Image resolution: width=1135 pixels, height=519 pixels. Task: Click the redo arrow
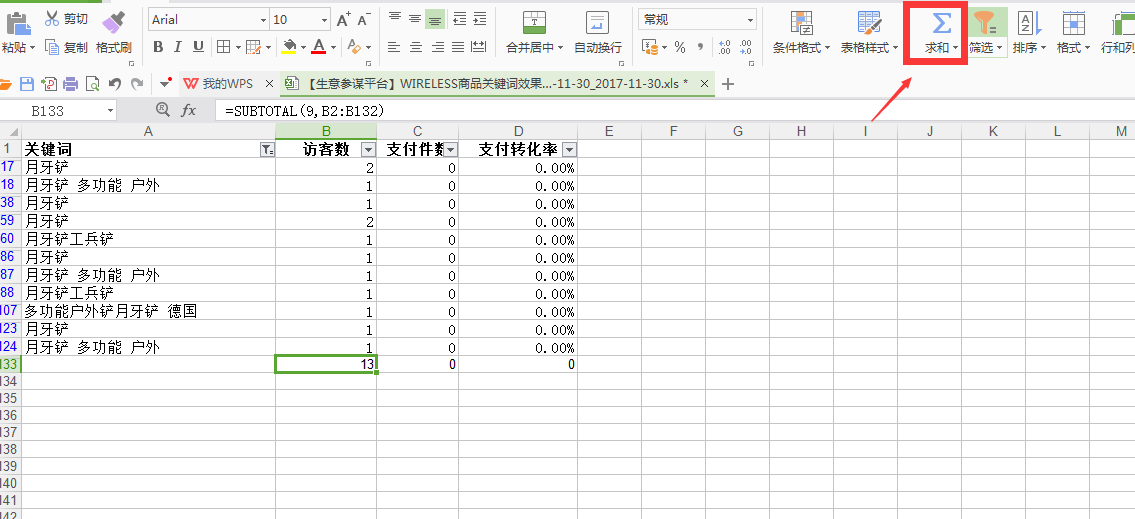[136, 84]
